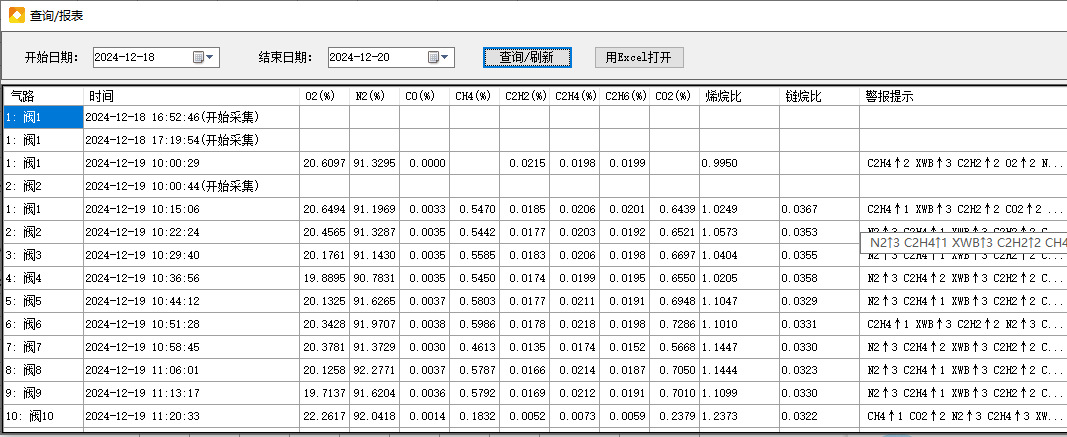Click the C2H4(%) column header

tap(574, 96)
